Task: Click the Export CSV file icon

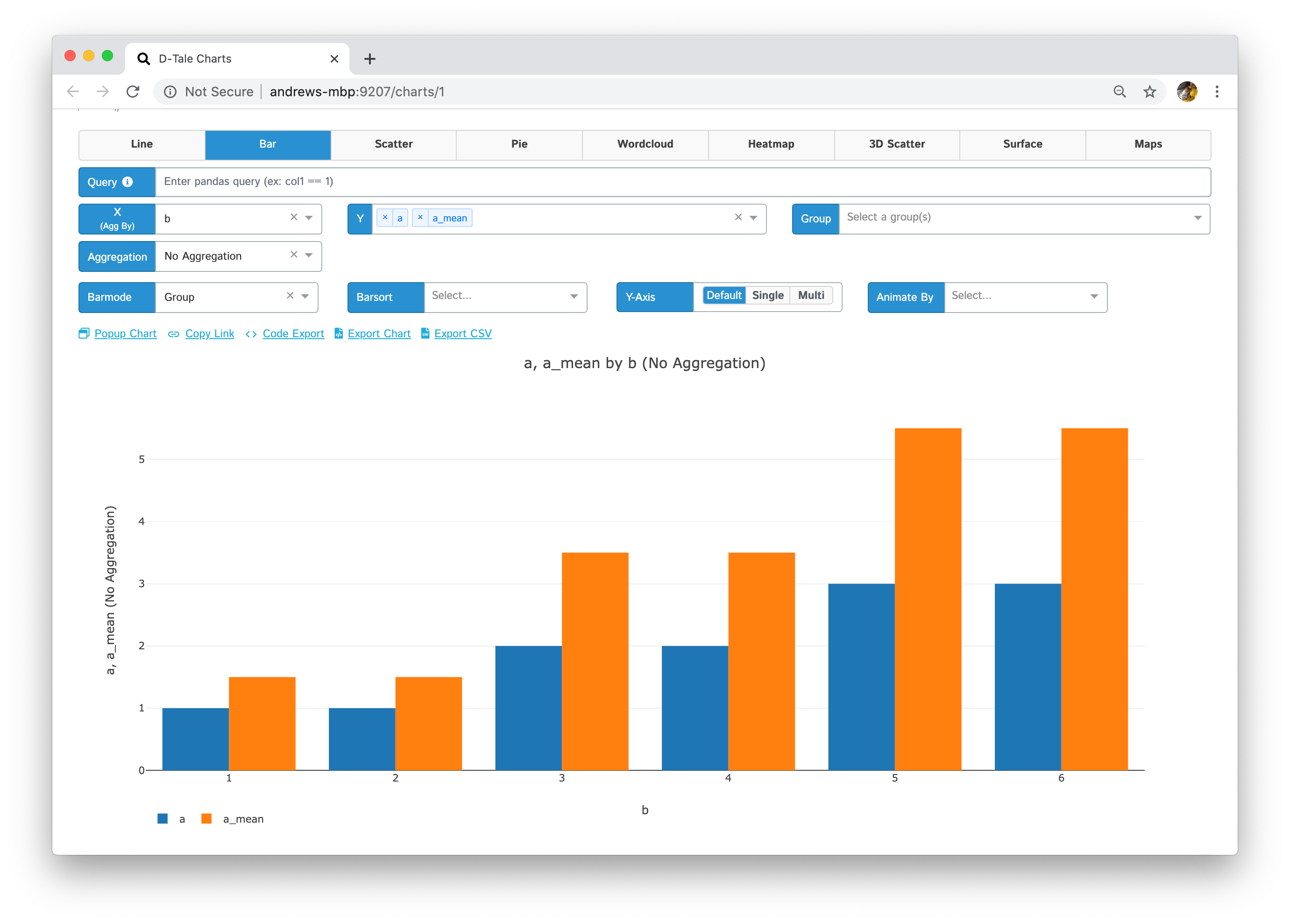Action: click(x=425, y=334)
